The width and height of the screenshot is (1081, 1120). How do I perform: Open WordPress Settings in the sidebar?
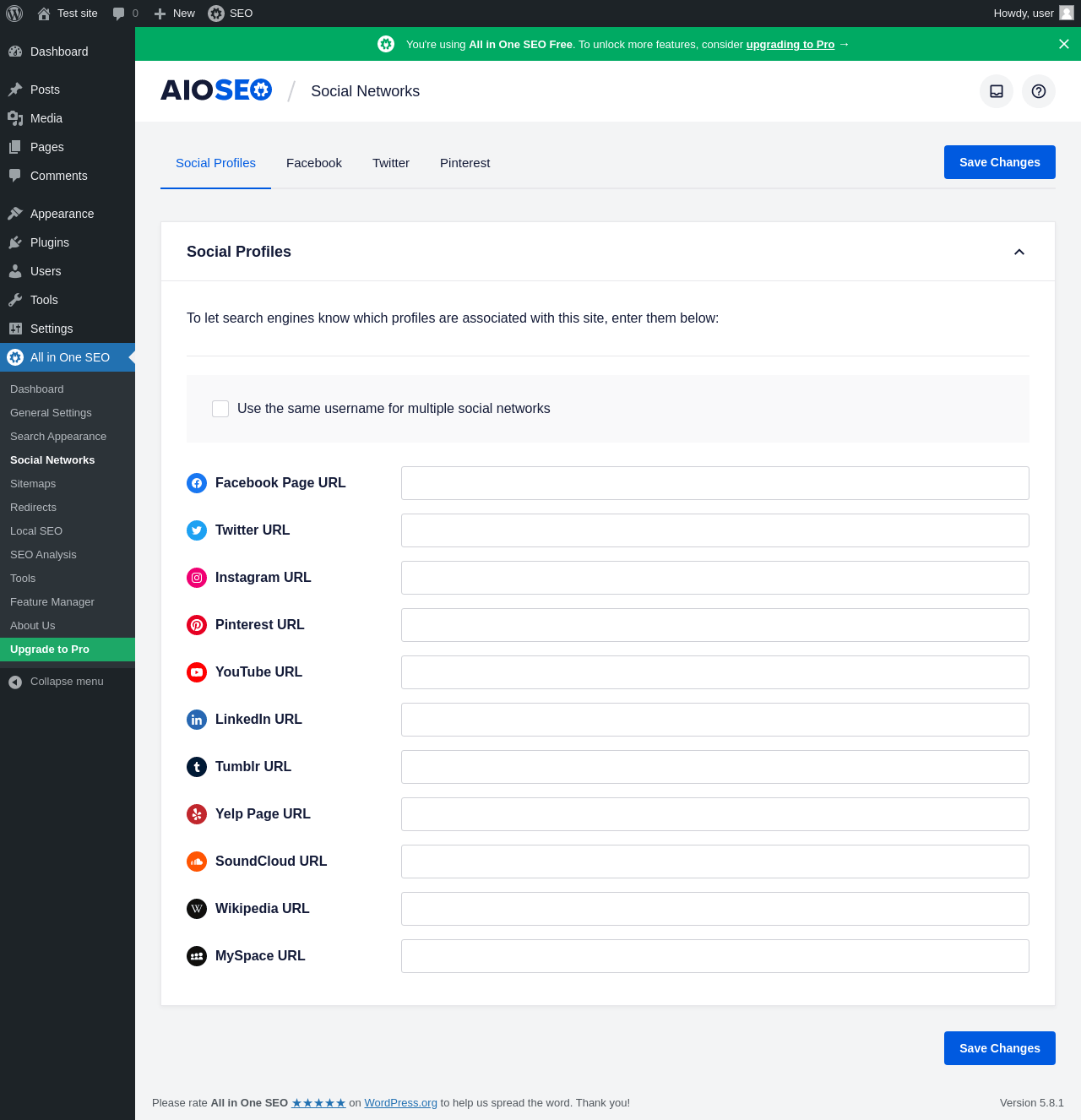(x=68, y=329)
